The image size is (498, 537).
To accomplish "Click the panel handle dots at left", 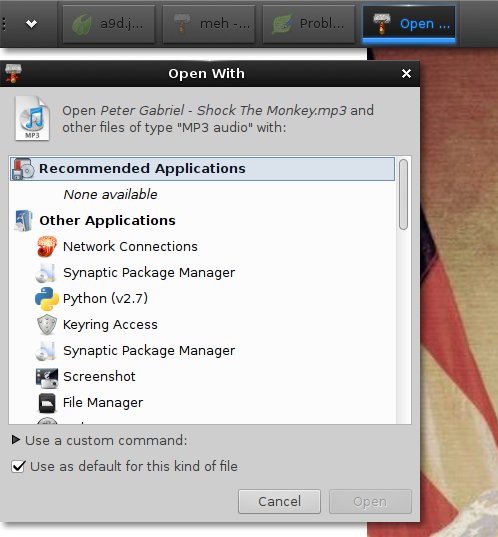I will pos(4,24).
